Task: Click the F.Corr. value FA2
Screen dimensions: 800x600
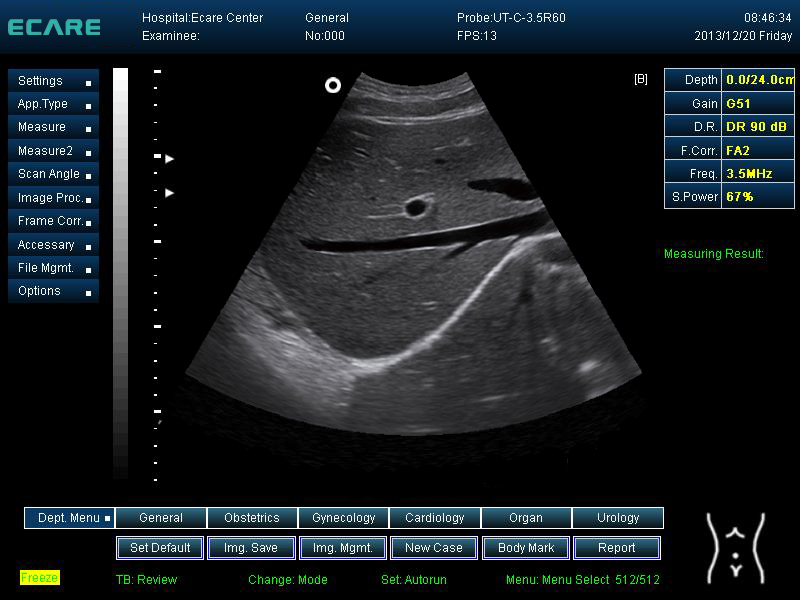Action: pyautogui.click(x=758, y=151)
